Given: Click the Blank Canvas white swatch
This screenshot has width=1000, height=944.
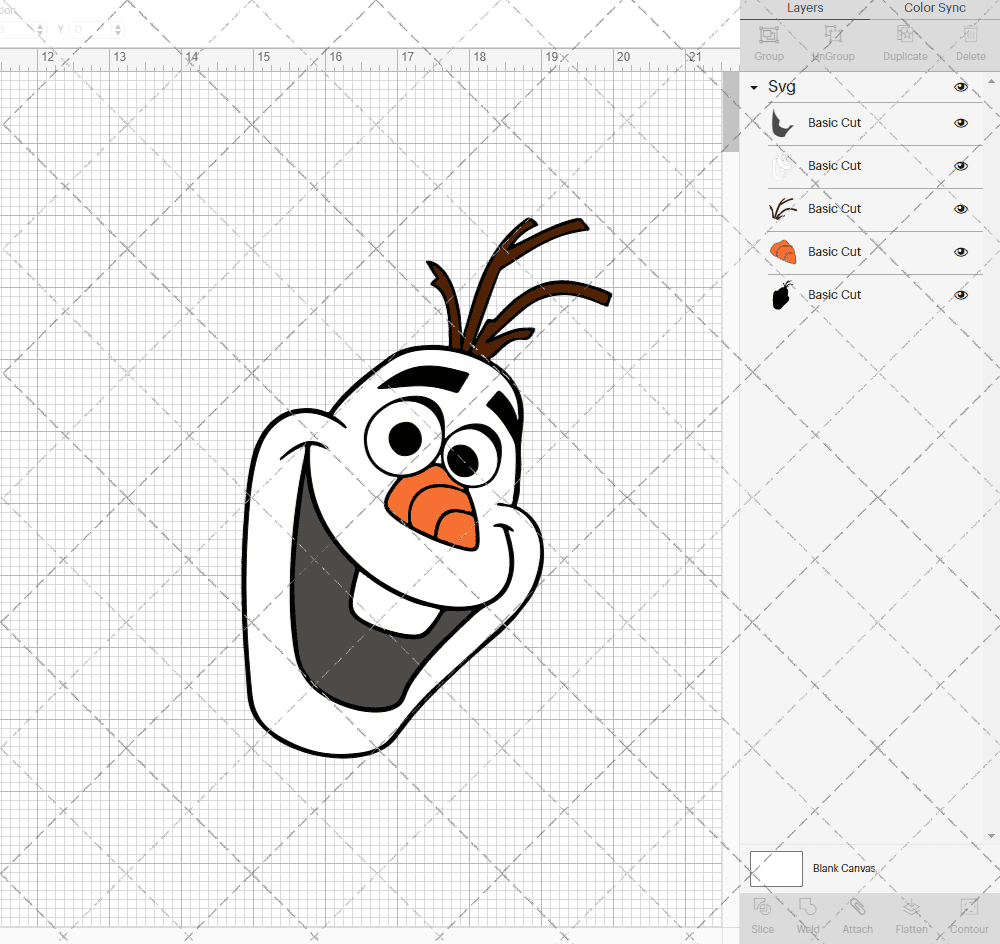Looking at the screenshot, I should coord(776,869).
